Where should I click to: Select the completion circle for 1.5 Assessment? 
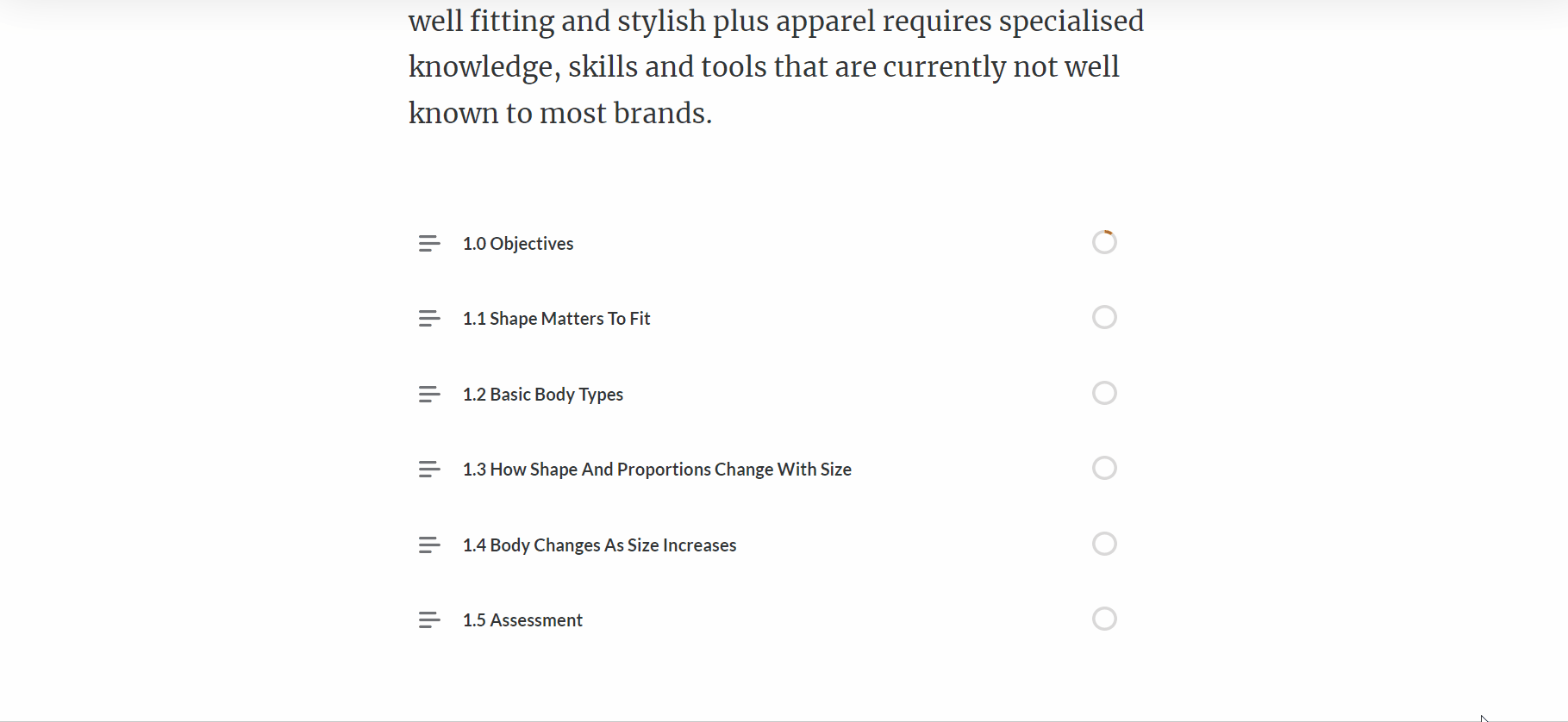tap(1104, 619)
